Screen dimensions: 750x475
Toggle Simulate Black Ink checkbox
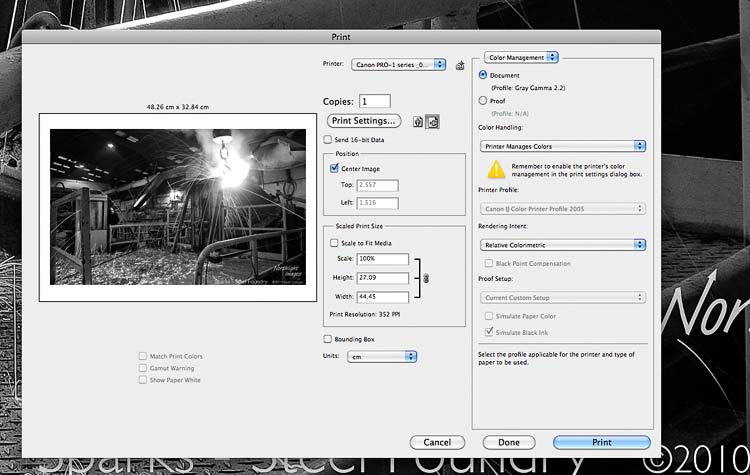click(x=488, y=331)
